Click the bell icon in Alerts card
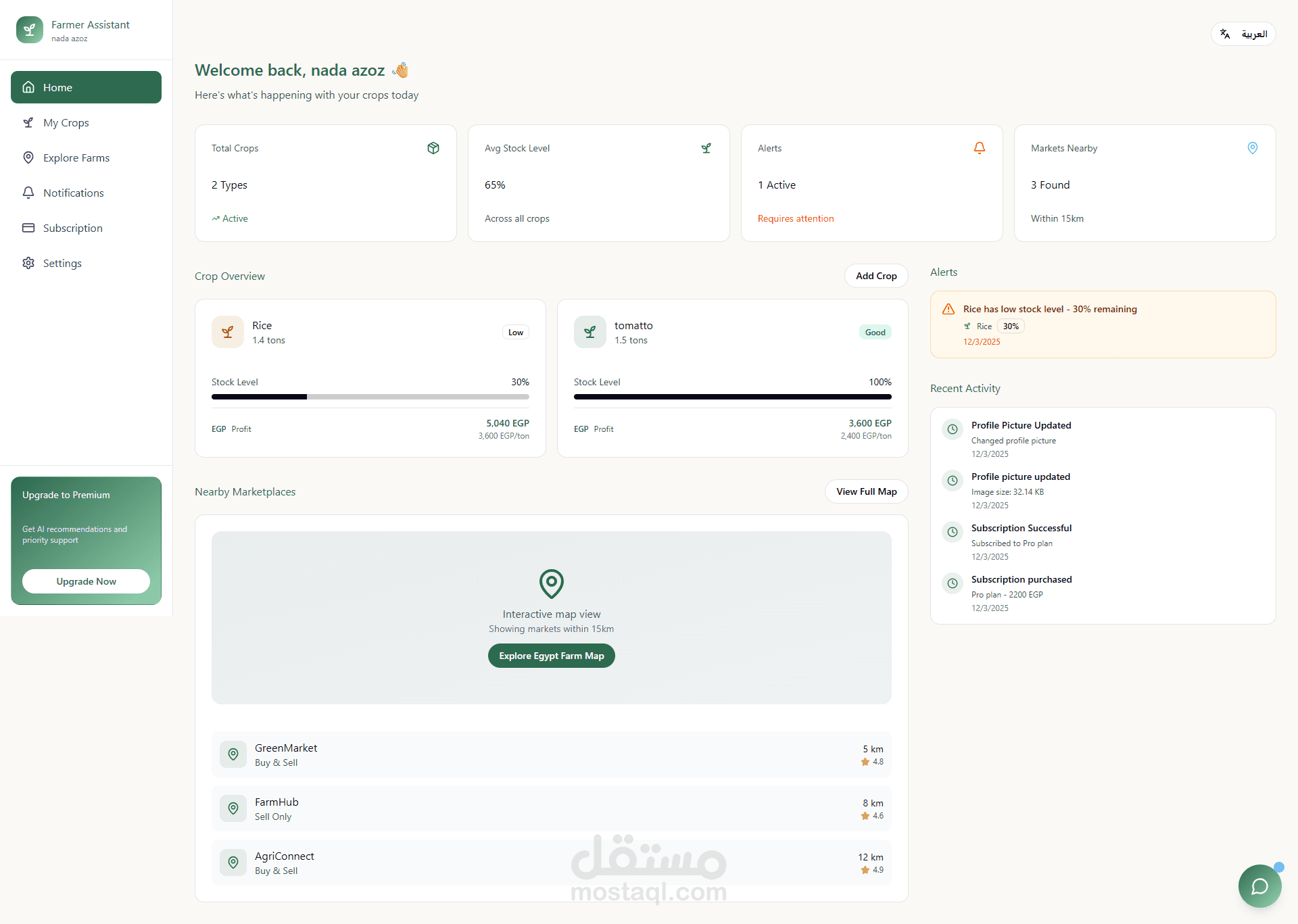 (x=979, y=148)
